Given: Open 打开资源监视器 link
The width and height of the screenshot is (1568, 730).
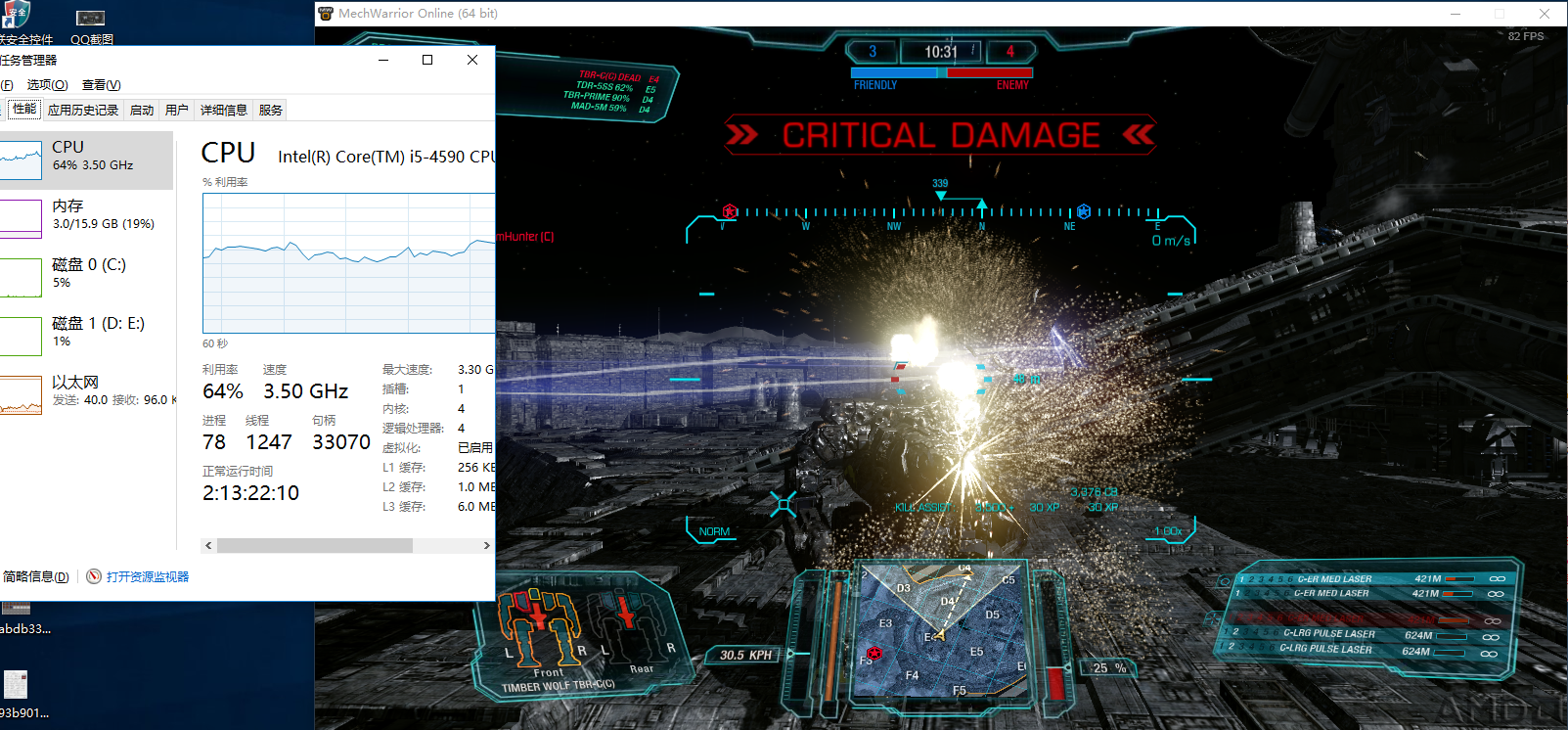Looking at the screenshot, I should [148, 576].
